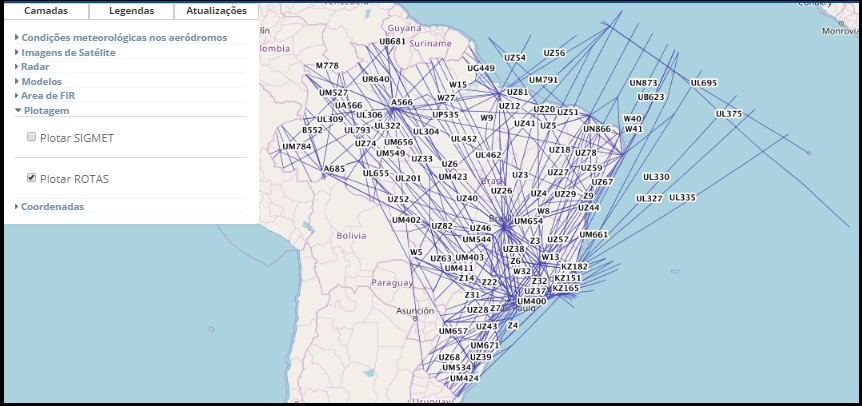862x406 pixels.
Task: Click the UM402 route label
Action: pyautogui.click(x=407, y=220)
